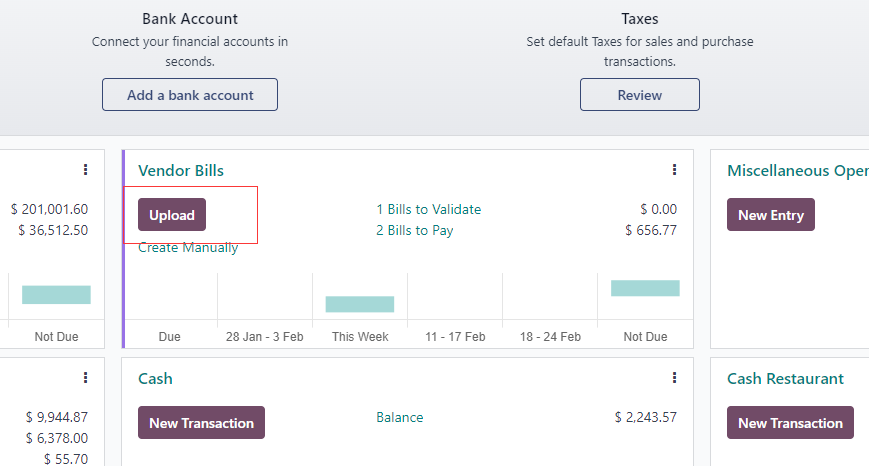Open kebab menu beside $ 201,001.60 card
The height and width of the screenshot is (466, 869).
point(85,170)
